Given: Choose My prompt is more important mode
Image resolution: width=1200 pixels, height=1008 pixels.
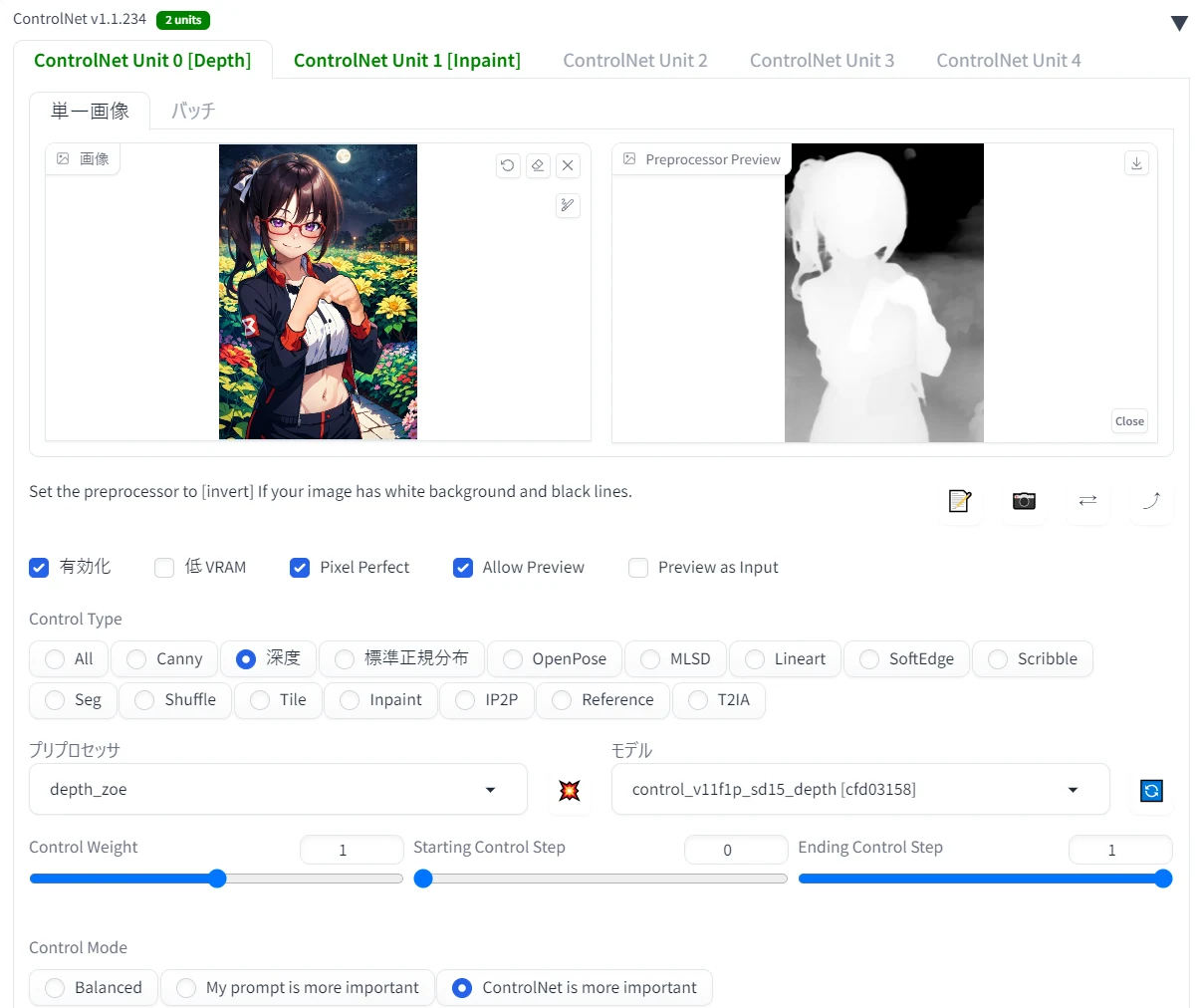Looking at the screenshot, I should (x=298, y=987).
